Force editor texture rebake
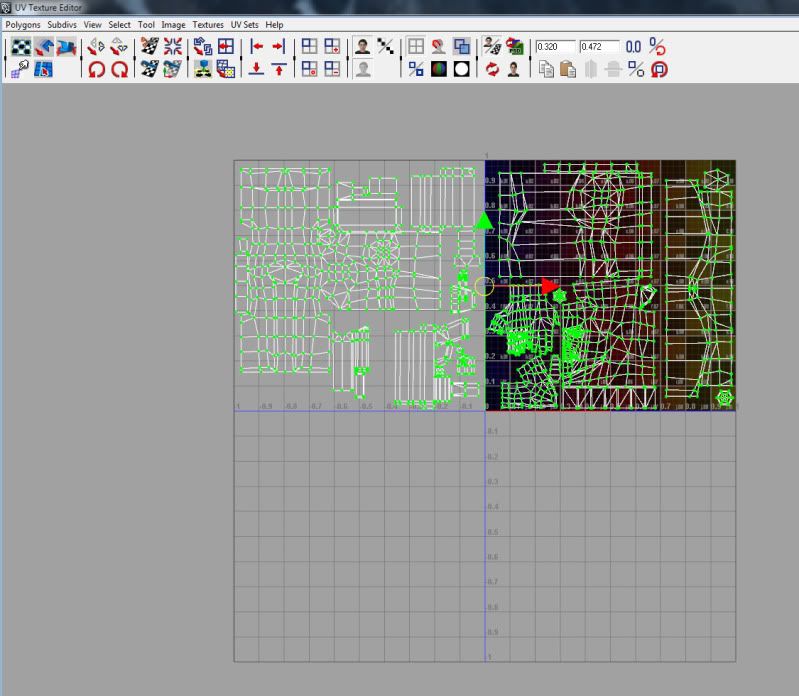 click(492, 69)
